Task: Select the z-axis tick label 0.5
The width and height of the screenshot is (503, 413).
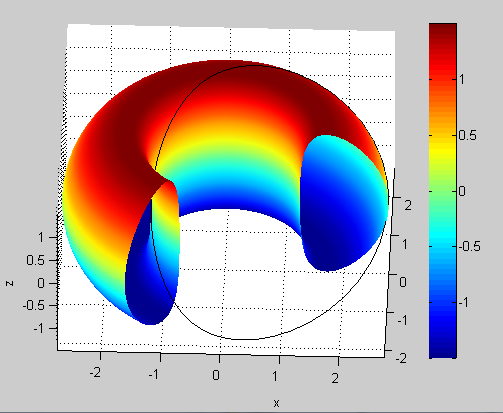Action: [x=35, y=260]
